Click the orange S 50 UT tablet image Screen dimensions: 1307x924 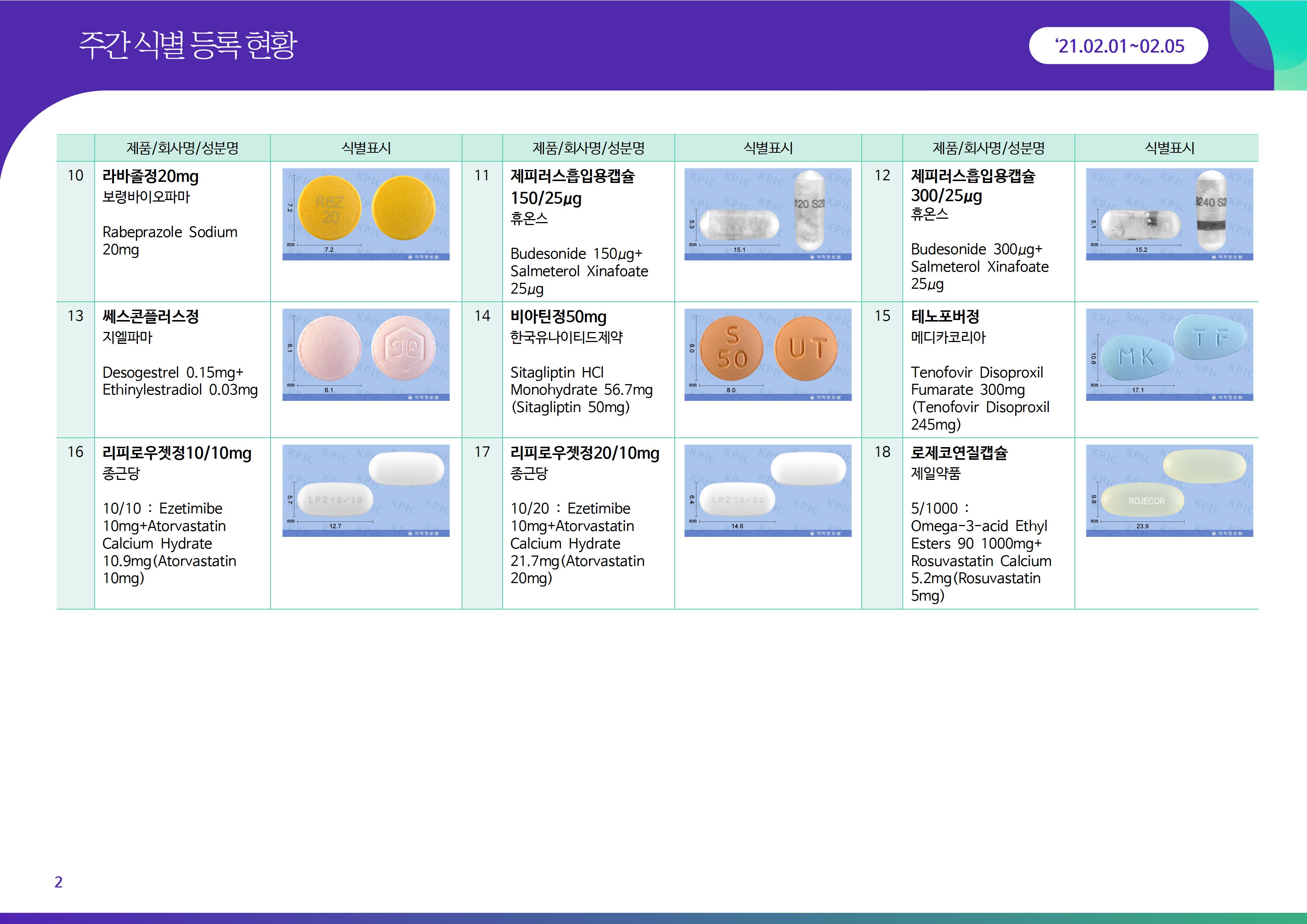click(768, 354)
